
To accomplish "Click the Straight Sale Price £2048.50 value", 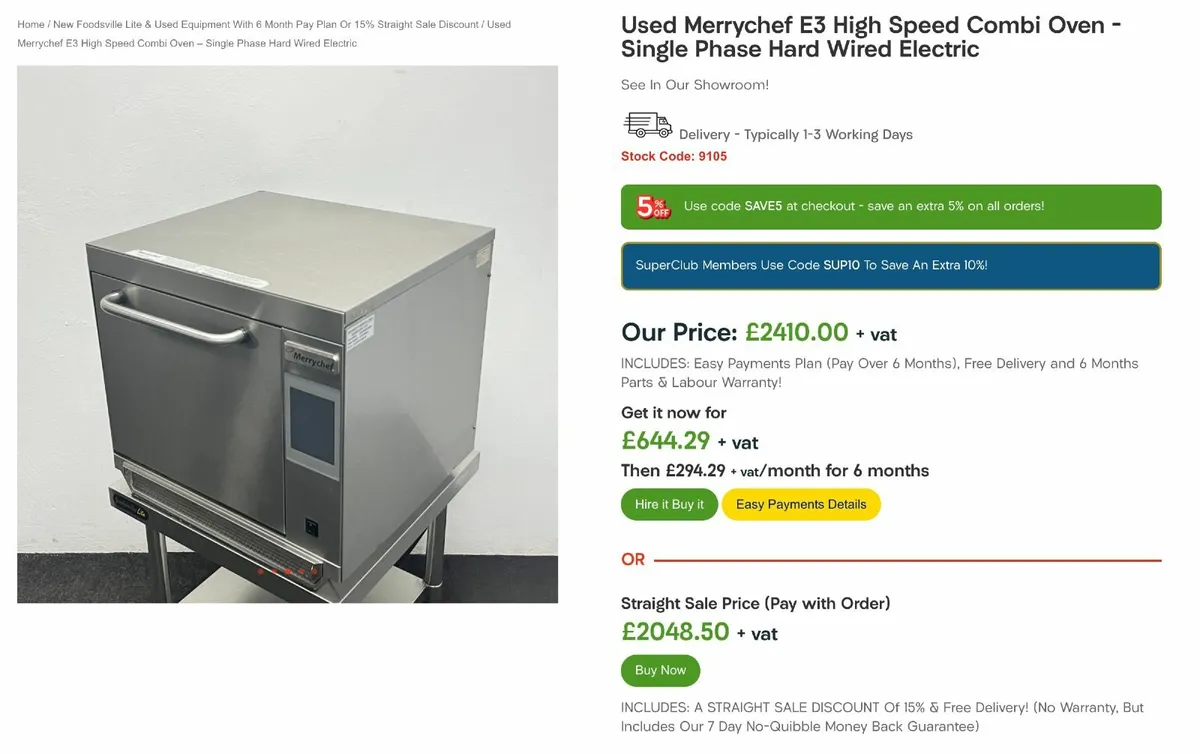I will 676,632.
